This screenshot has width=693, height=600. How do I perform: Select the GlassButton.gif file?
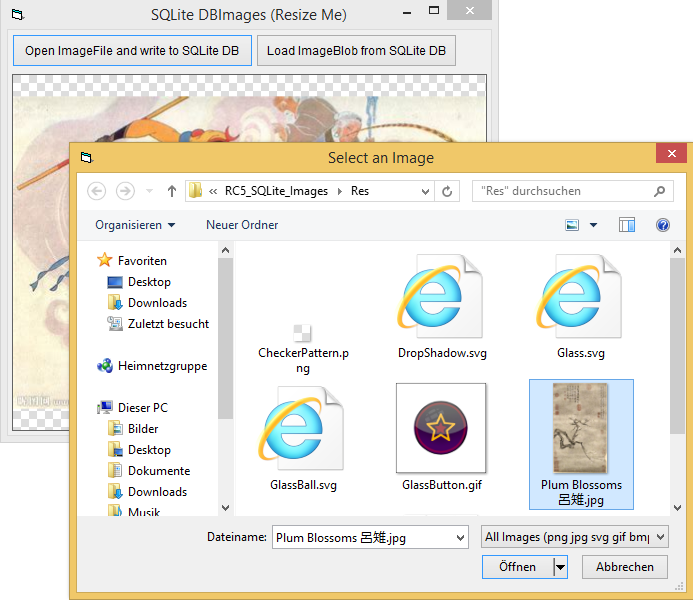click(441, 428)
